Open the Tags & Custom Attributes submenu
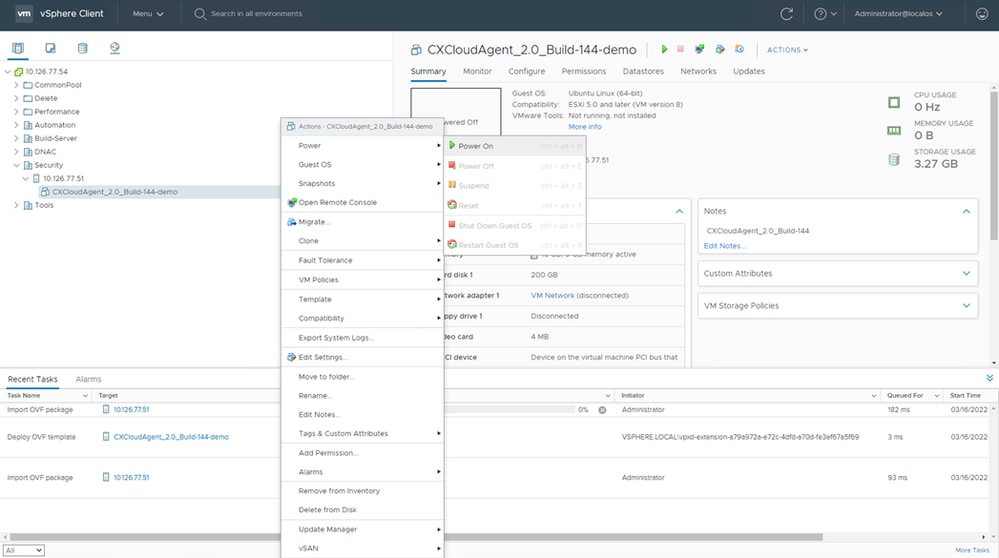 coord(363,433)
